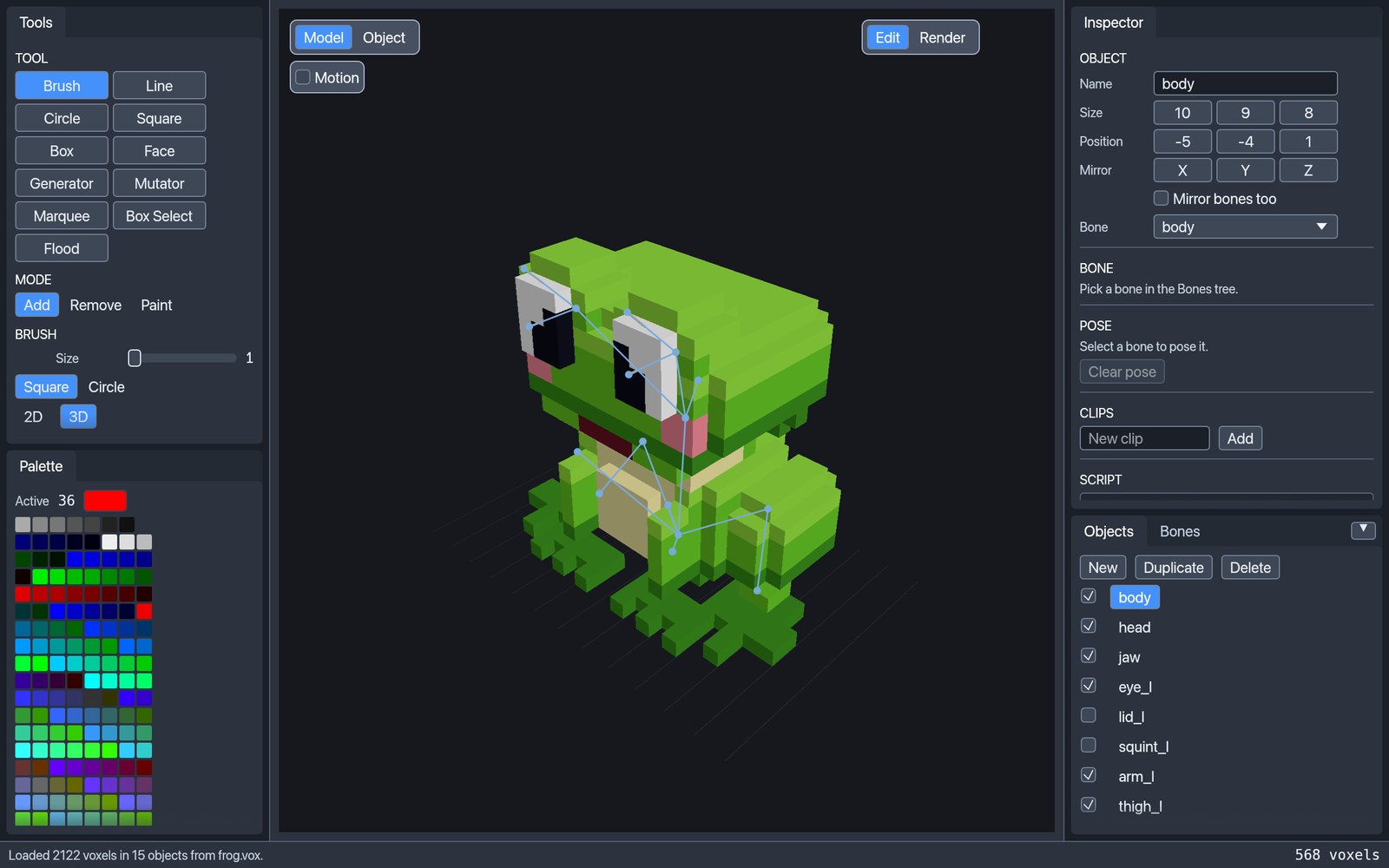Toggle visibility of thigh_l object
Image resolution: width=1389 pixels, height=868 pixels.
click(x=1088, y=805)
